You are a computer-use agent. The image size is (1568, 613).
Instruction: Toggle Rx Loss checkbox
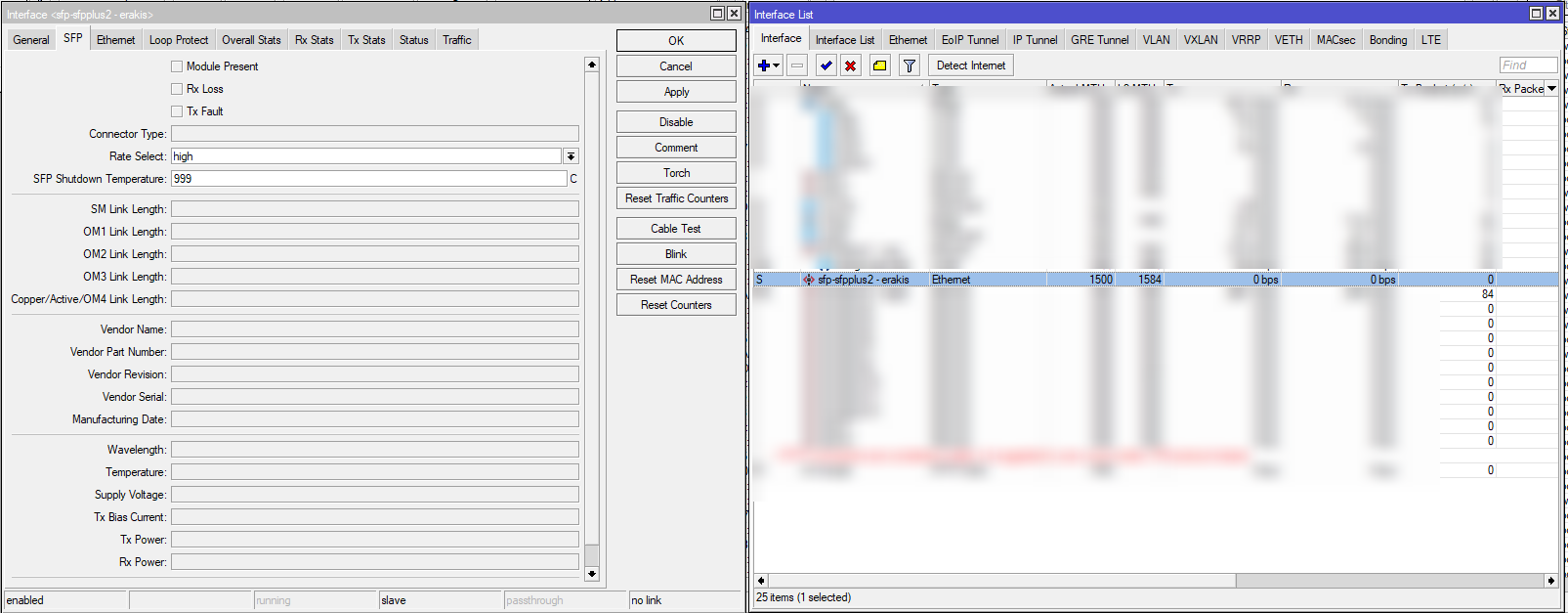[177, 89]
